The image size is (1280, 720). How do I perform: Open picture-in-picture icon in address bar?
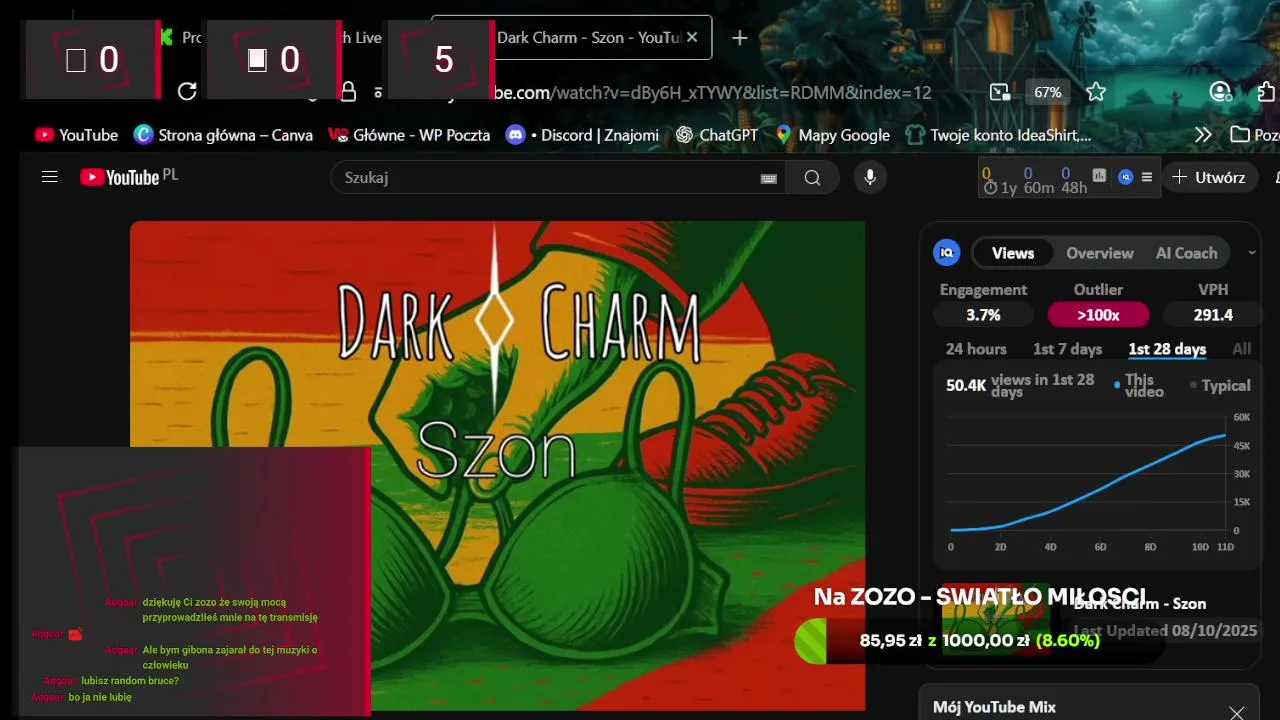1000,92
